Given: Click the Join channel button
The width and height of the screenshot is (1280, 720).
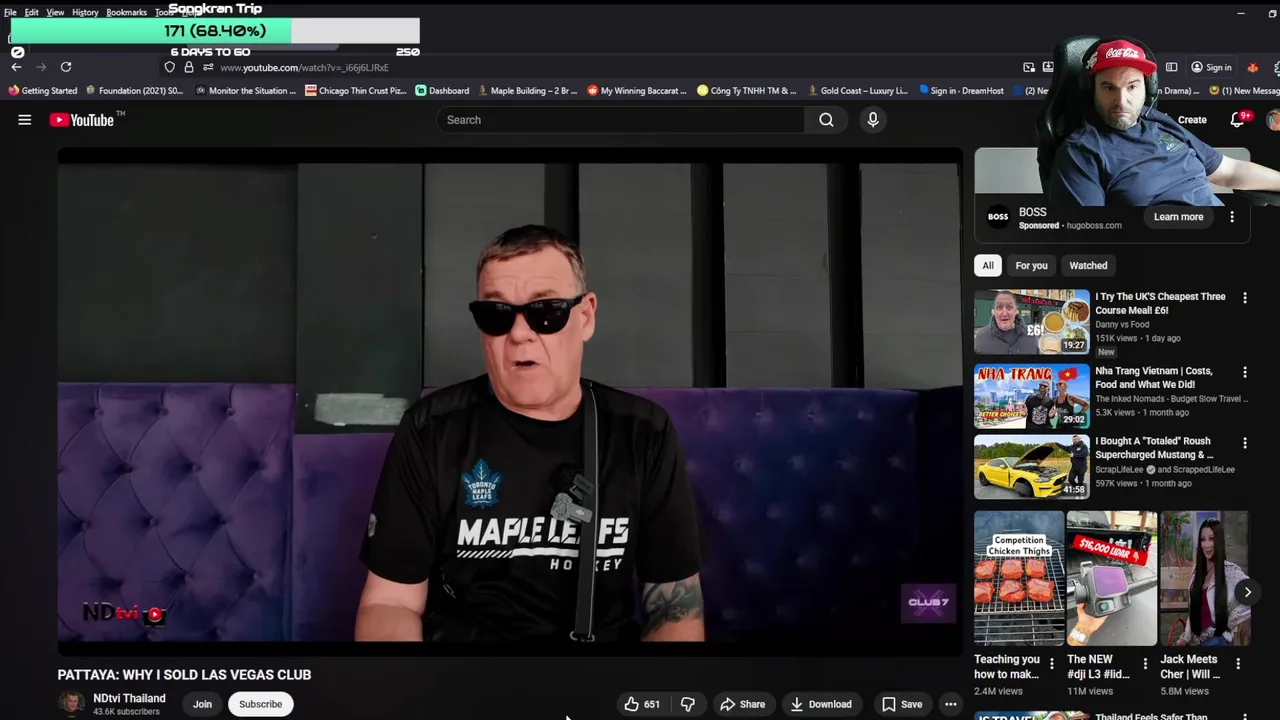Looking at the screenshot, I should point(202,704).
